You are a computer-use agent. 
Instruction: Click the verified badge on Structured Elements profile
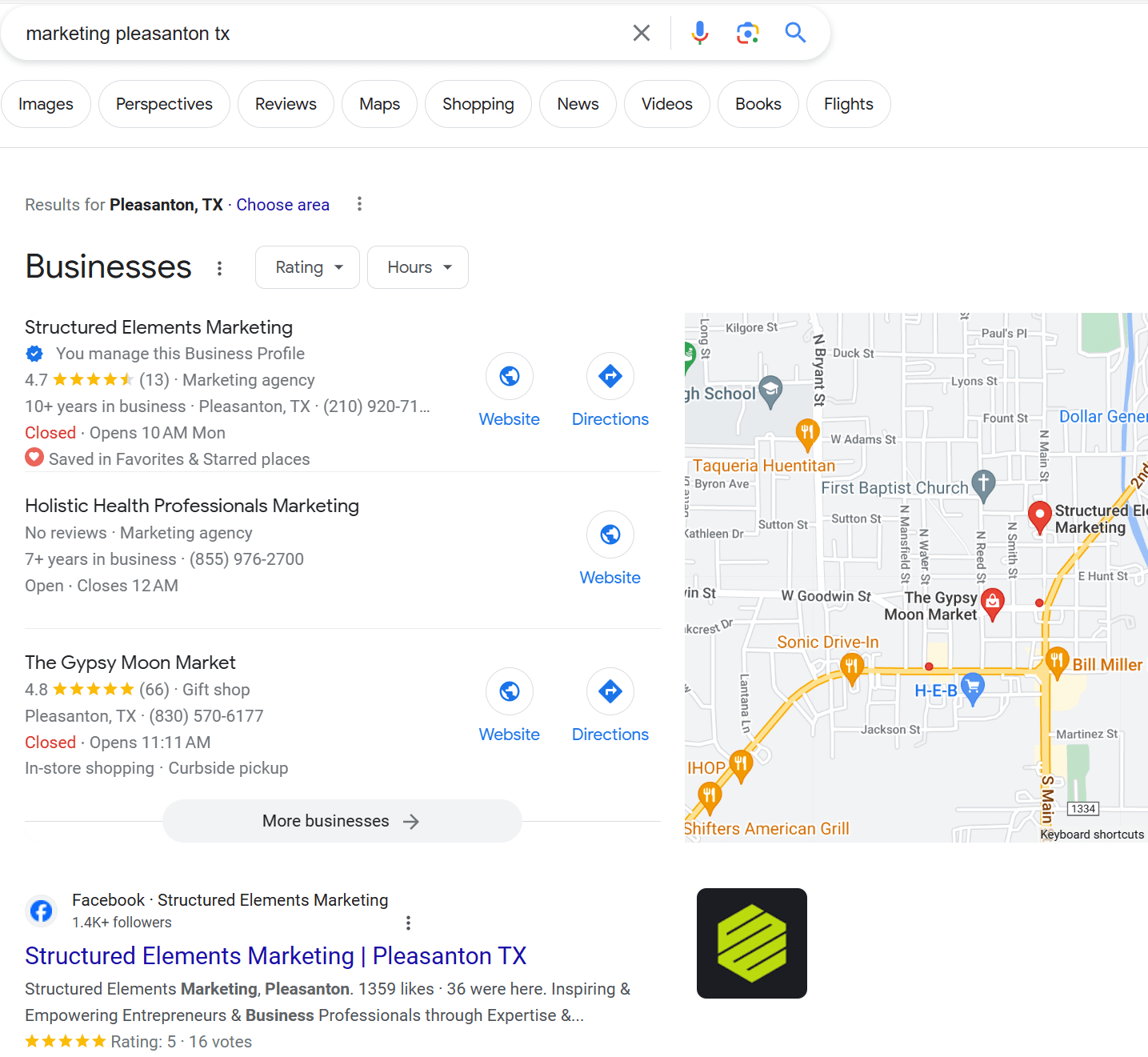(34, 354)
